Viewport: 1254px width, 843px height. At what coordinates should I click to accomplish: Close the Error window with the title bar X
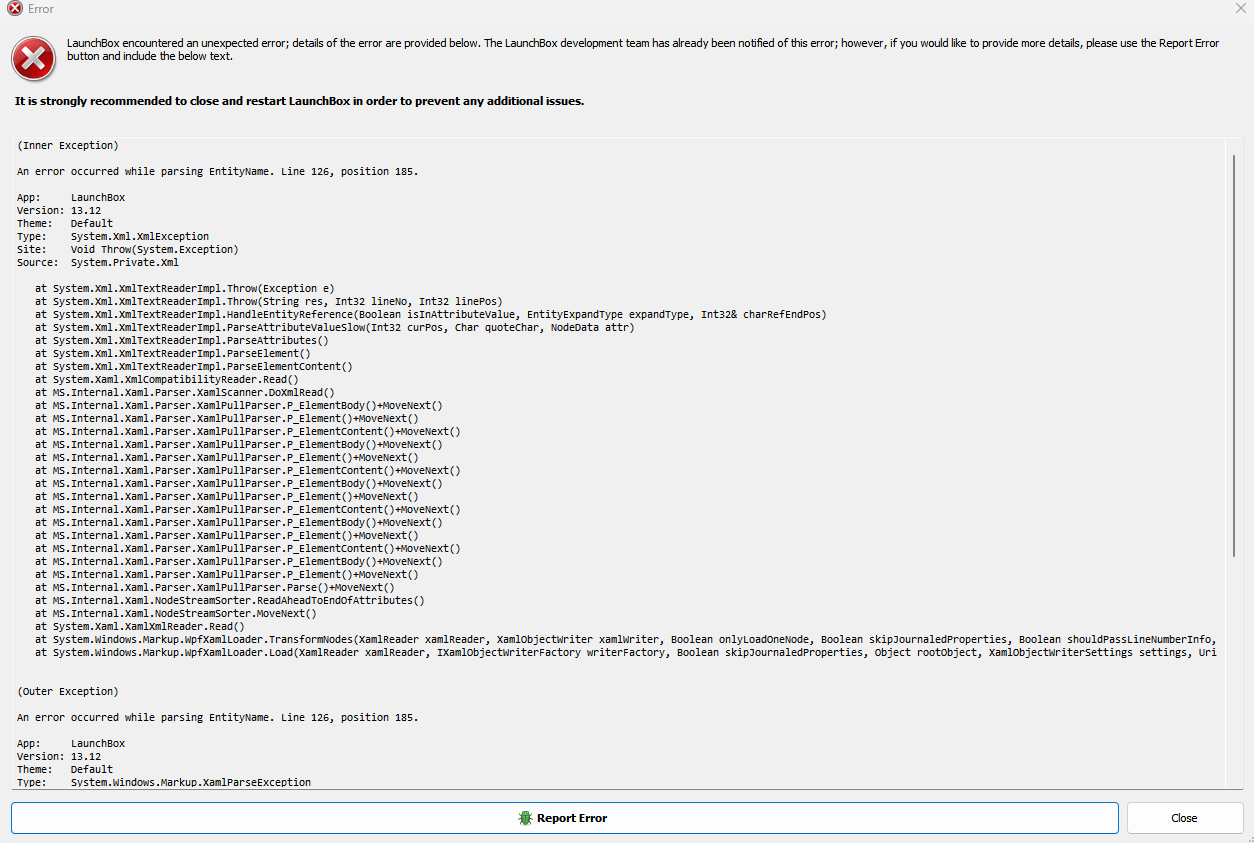point(1241,9)
